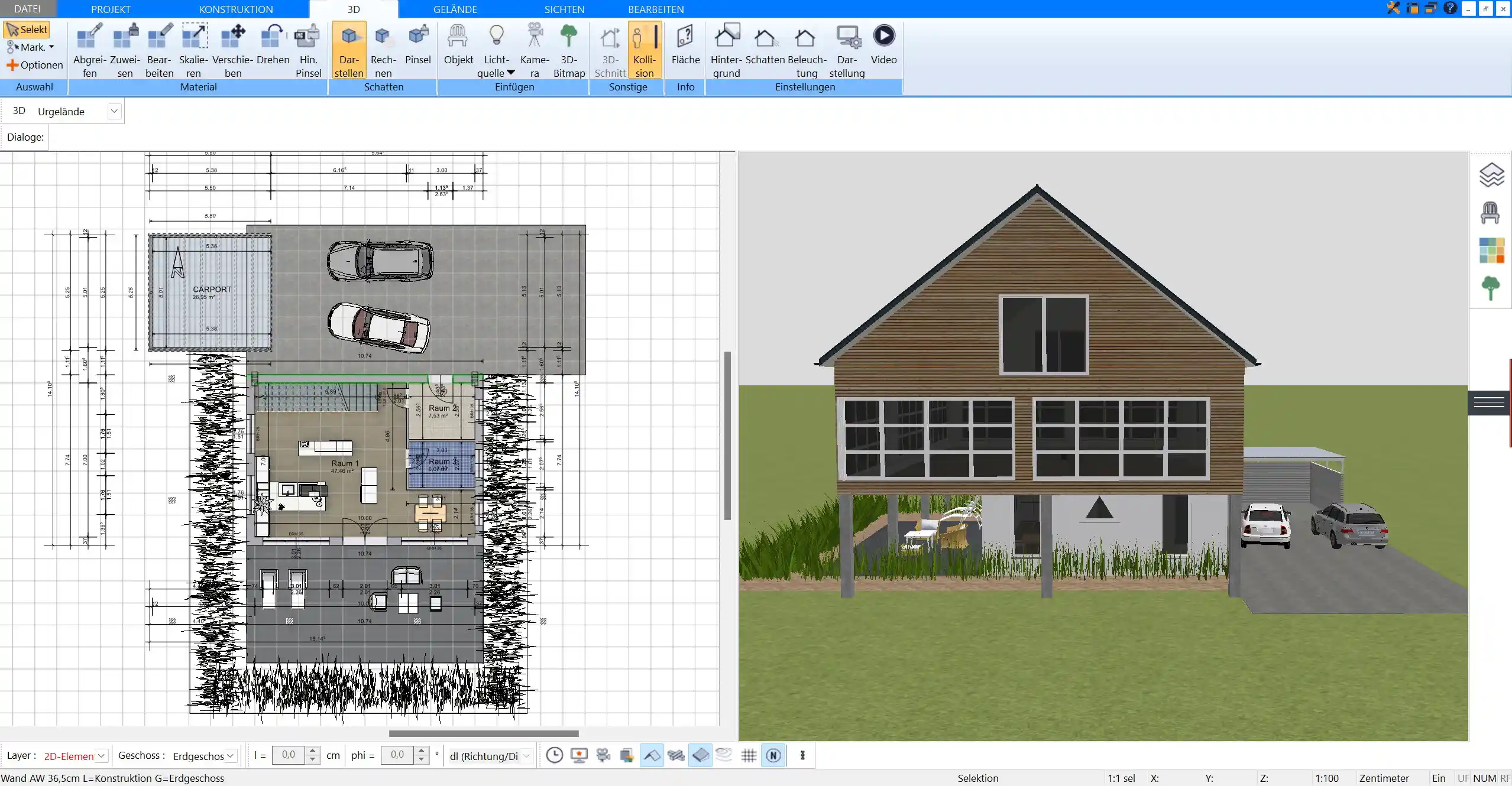Screen dimensions: 1512x786
Task: Click the clock time icon in bottom toolbar
Action: (554, 755)
